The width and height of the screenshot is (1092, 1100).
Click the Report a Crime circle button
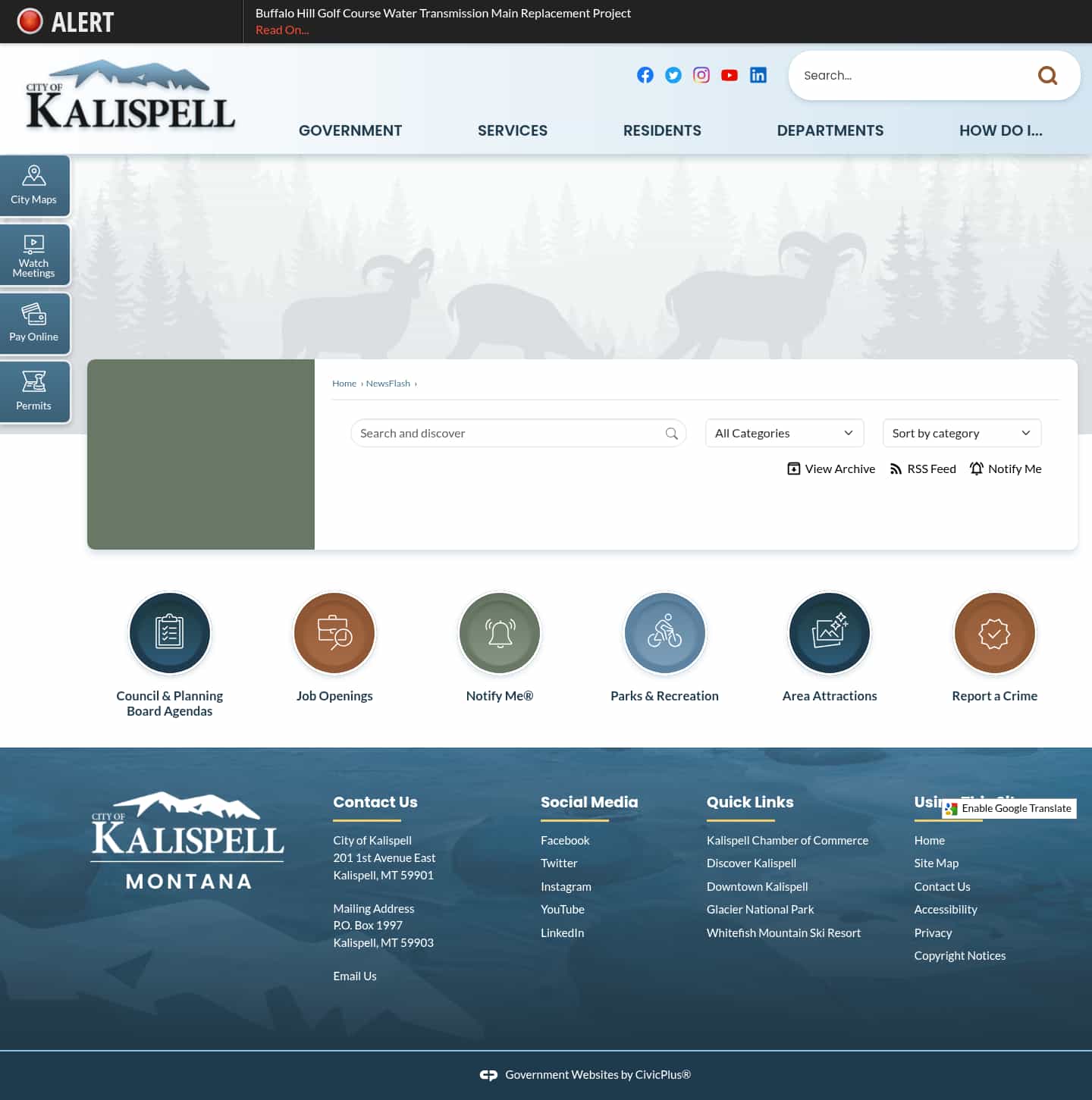994,633
